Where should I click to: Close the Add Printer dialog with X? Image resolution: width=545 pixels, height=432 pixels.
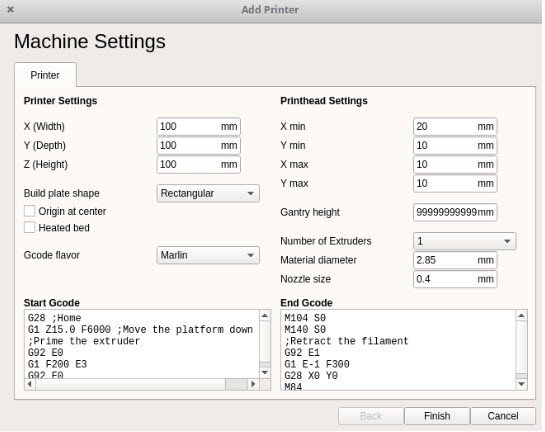click(x=10, y=9)
